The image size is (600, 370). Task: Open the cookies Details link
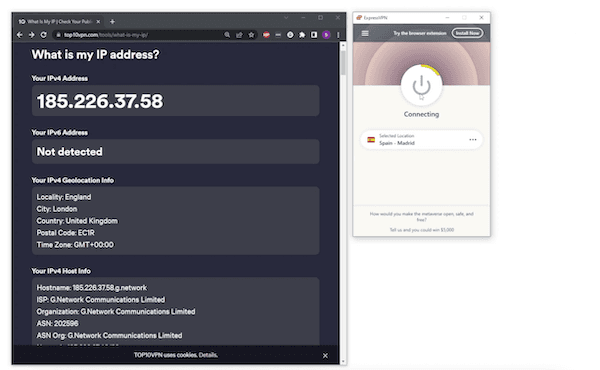coord(208,355)
